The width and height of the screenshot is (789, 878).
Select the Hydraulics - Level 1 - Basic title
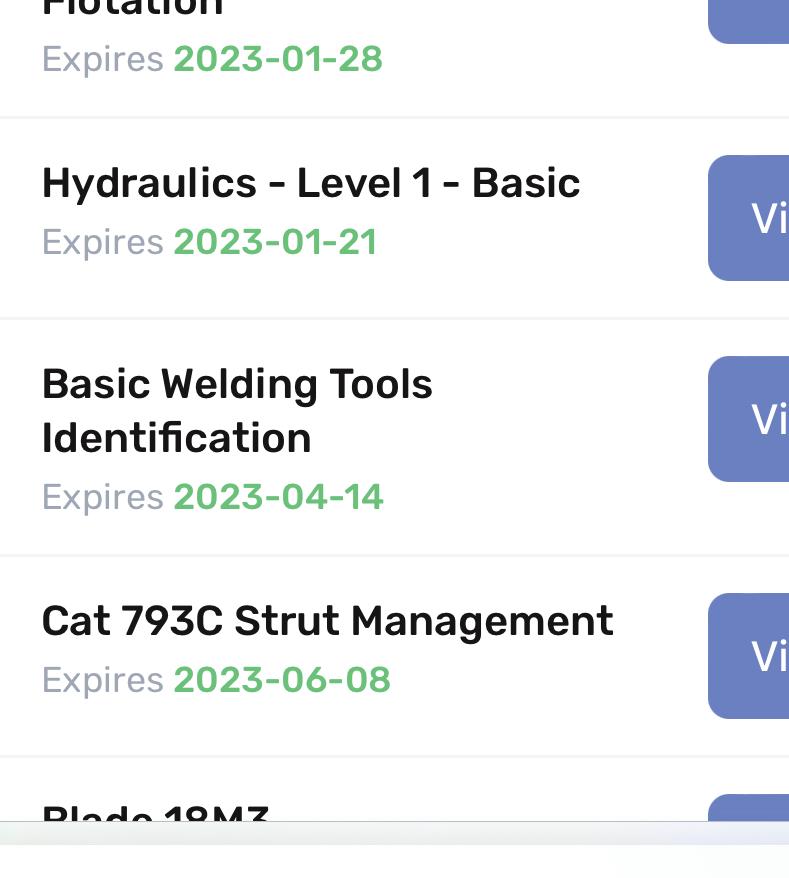point(311,184)
